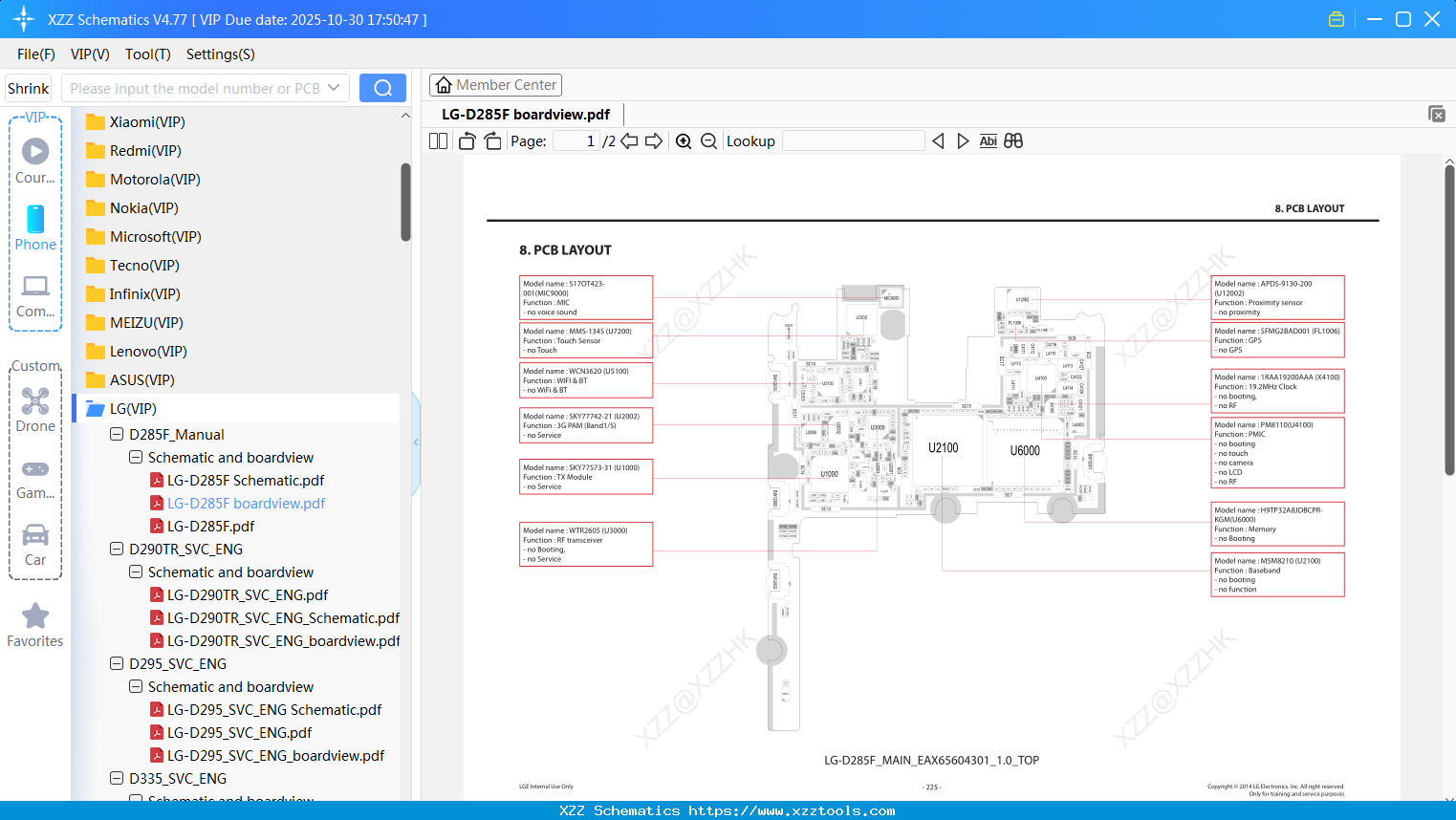Collapse the D290TR_SVC_ENG folder
Viewport: 1456px width, 820px height.
pos(116,549)
